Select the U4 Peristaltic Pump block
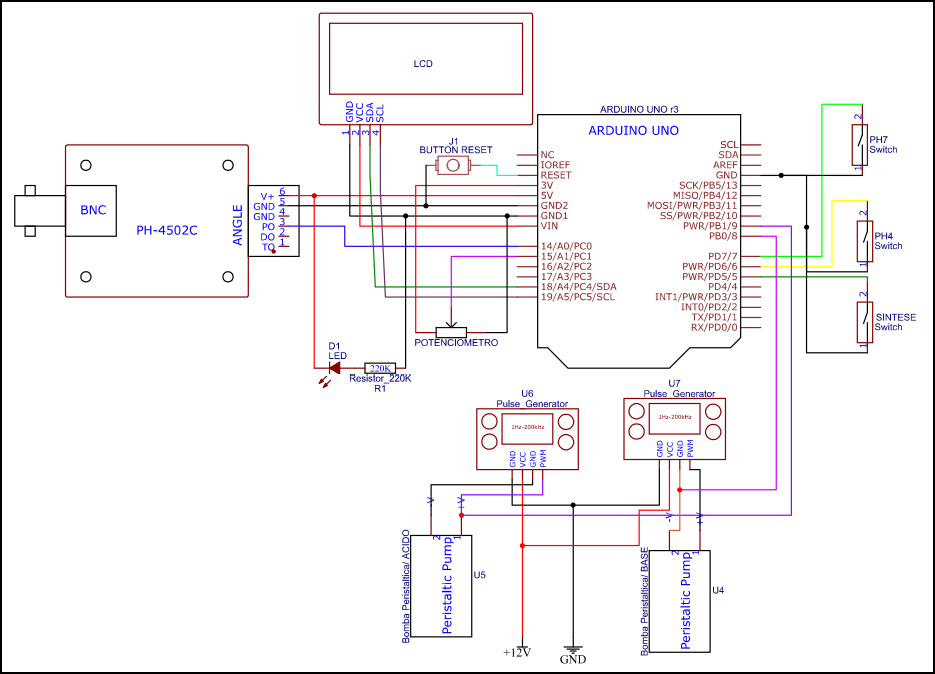Image resolution: width=935 pixels, height=674 pixels. 680,601
